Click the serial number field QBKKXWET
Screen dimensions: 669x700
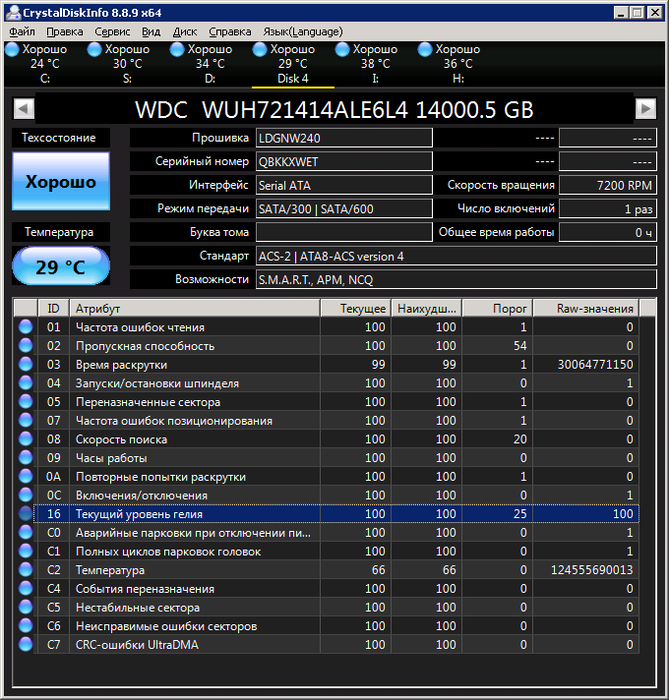click(344, 162)
